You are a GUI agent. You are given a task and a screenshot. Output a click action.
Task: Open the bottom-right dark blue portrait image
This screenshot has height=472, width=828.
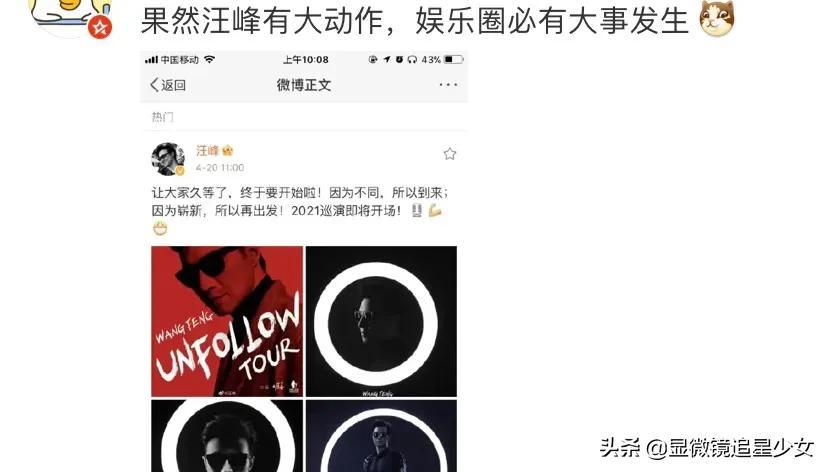[381, 436]
